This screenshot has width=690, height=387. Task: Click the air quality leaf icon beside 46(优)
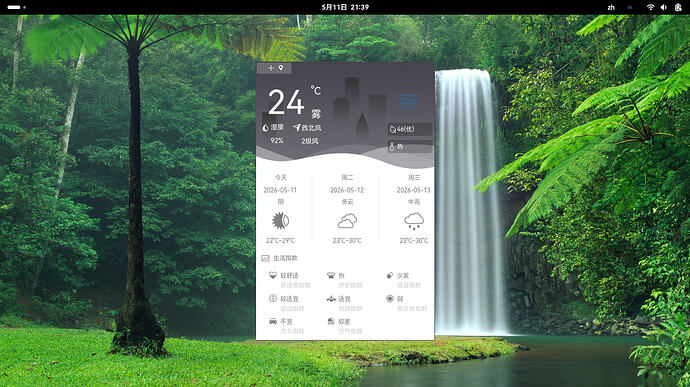393,129
